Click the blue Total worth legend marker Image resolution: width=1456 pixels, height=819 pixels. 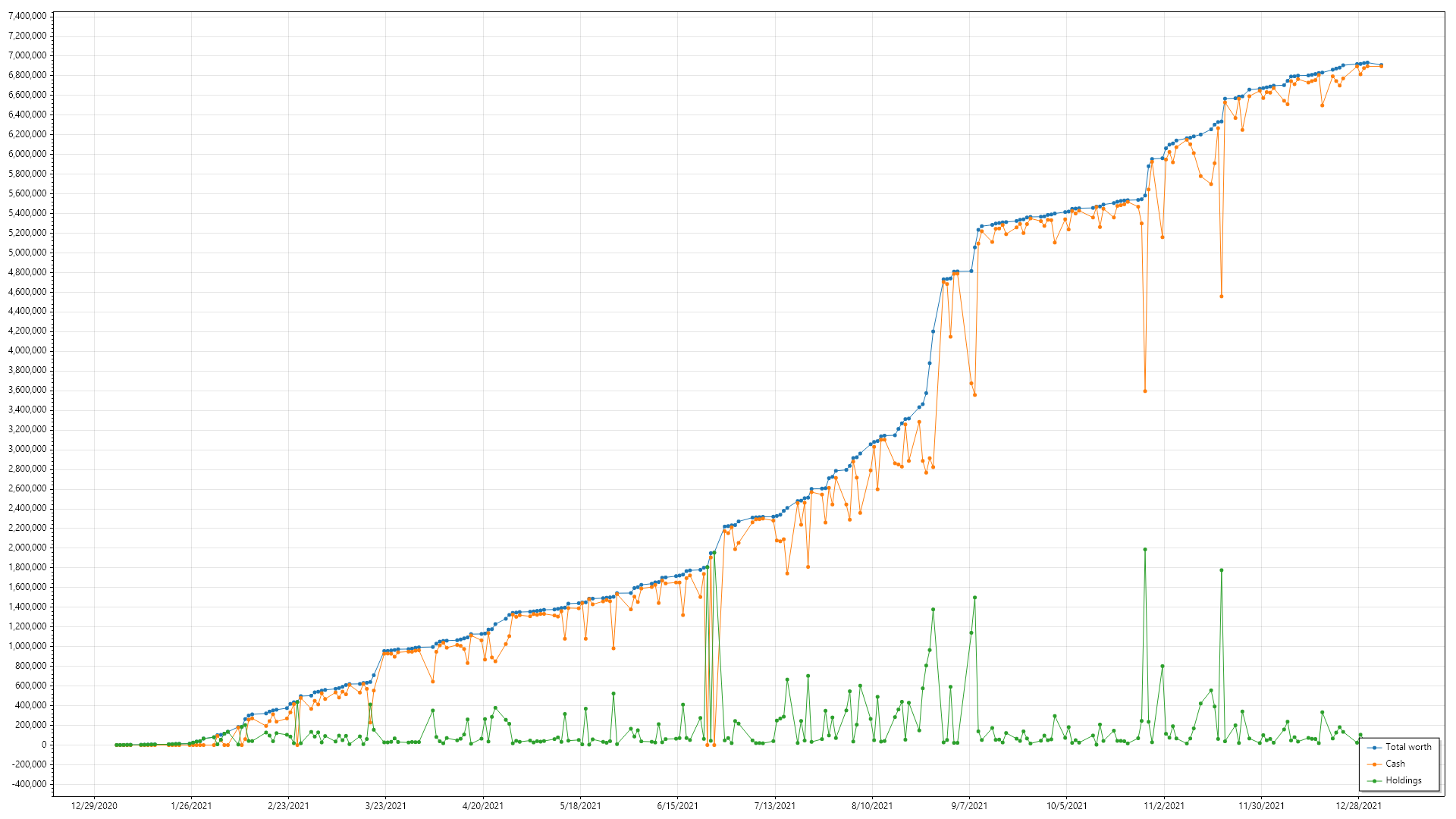1374,747
